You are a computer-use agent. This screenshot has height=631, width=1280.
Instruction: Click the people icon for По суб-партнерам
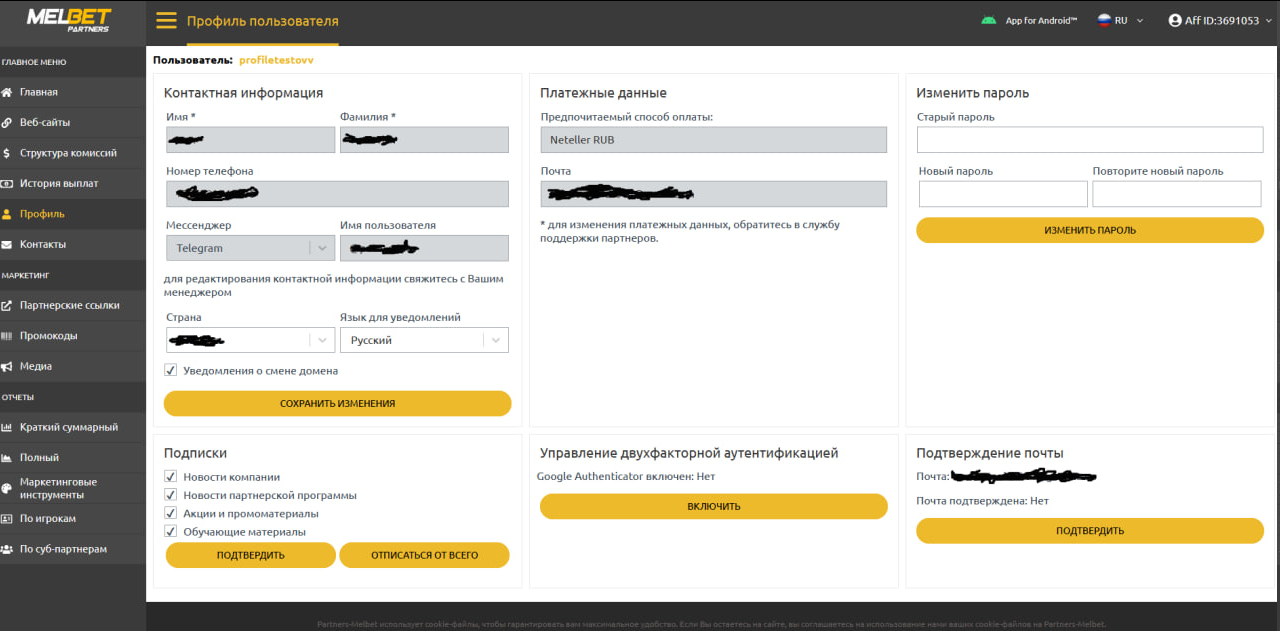tap(7, 549)
